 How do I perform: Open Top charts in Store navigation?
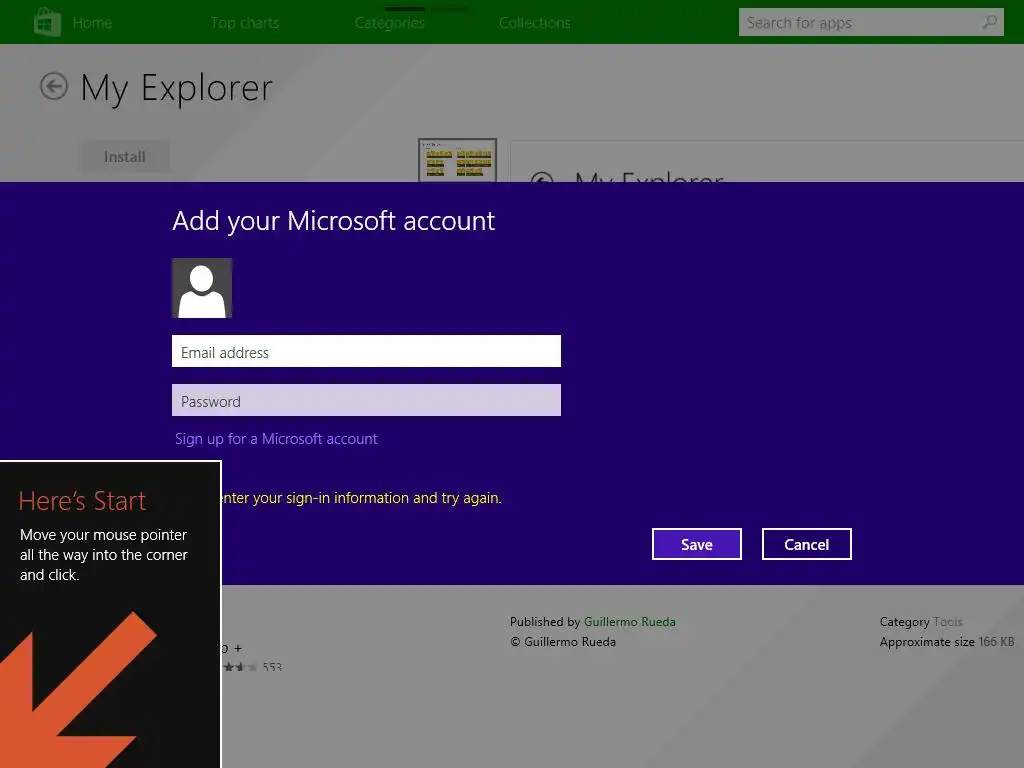[245, 23]
